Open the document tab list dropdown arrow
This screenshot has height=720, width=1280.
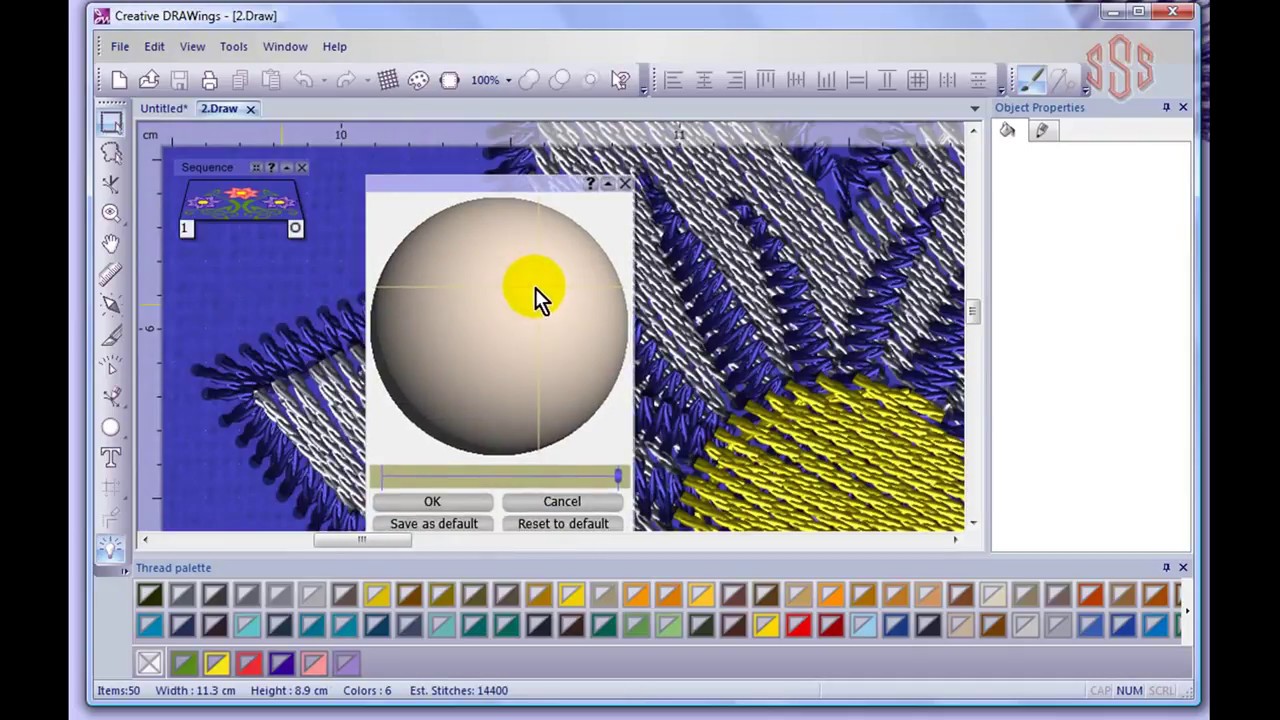974,108
